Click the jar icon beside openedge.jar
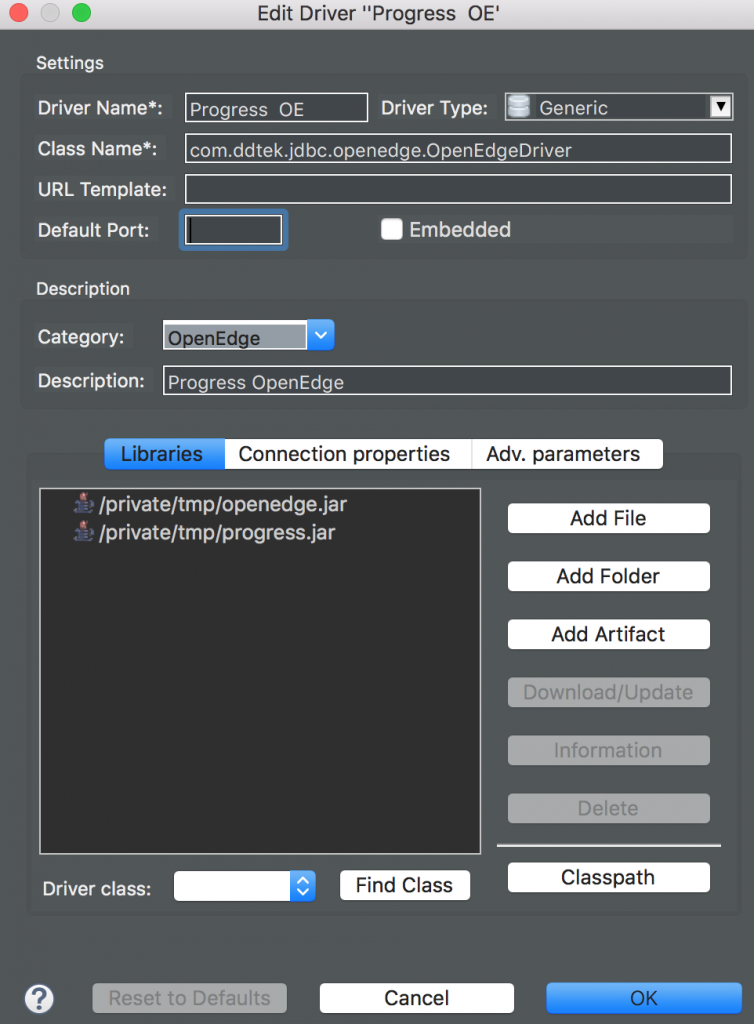The height and width of the screenshot is (1024, 754). click(x=83, y=504)
